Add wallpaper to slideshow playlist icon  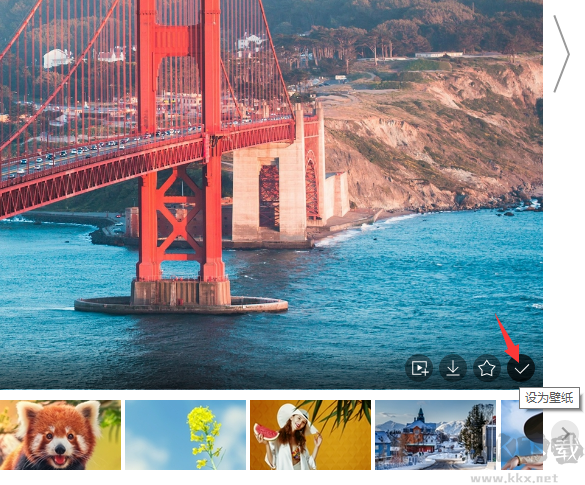click(419, 368)
